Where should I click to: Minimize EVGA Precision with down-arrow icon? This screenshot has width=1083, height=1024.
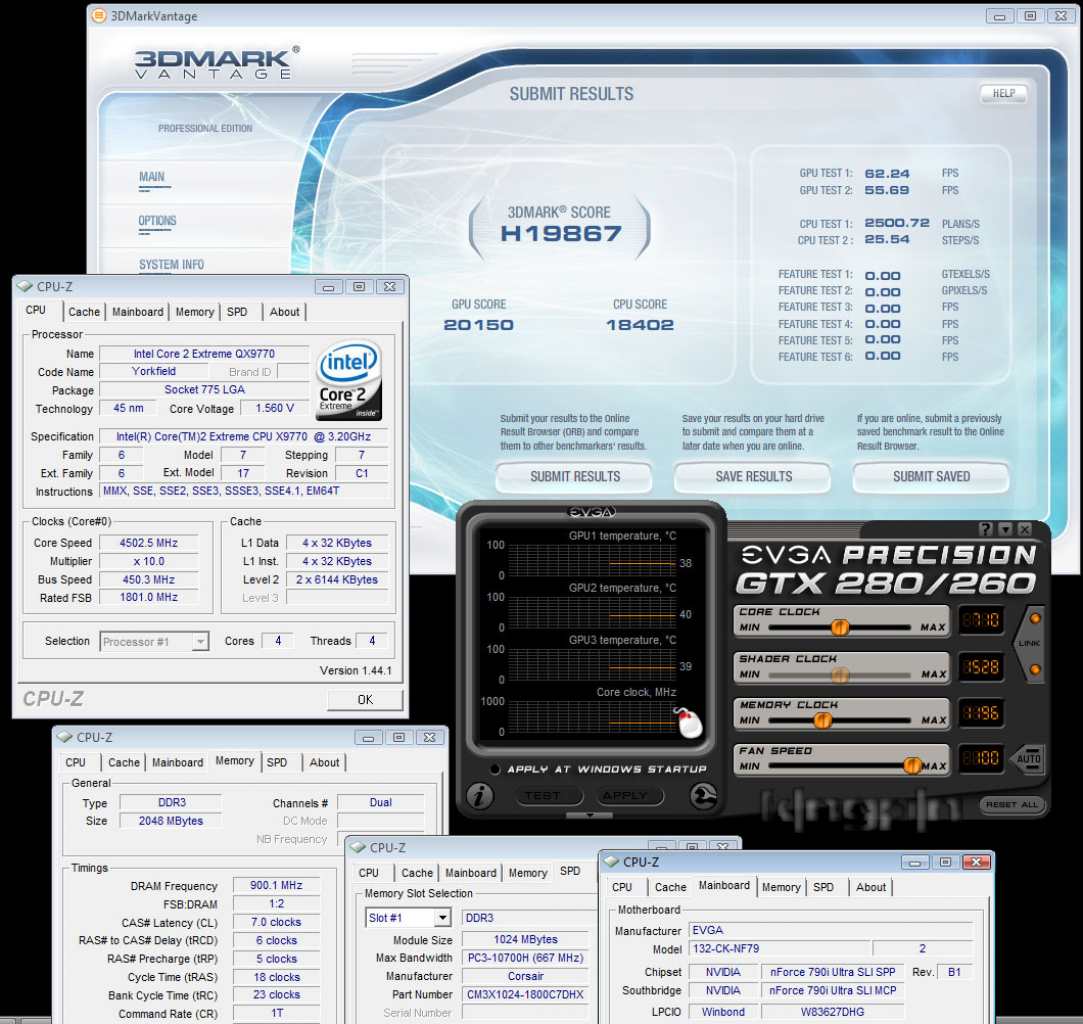(x=1006, y=529)
